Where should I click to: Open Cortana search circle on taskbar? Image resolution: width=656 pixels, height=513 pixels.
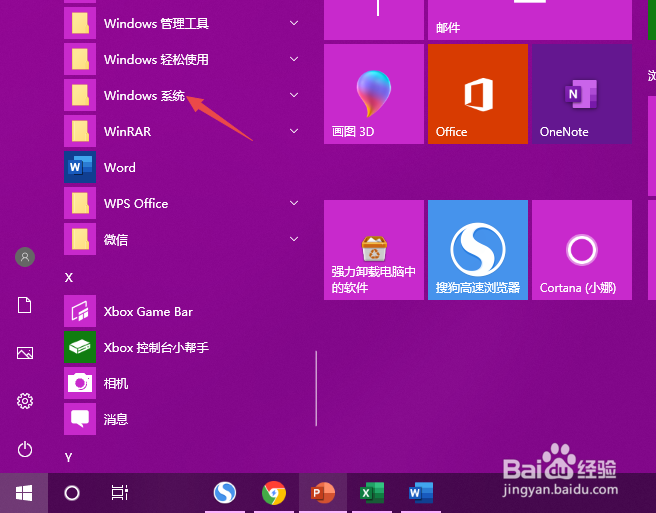[x=72, y=493]
